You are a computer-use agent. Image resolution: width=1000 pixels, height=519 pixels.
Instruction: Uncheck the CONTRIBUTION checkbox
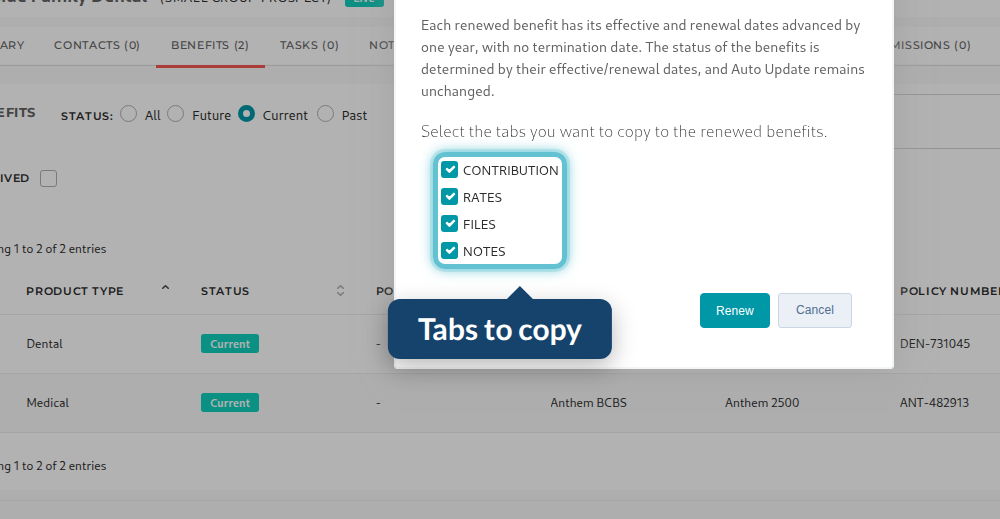click(x=450, y=170)
